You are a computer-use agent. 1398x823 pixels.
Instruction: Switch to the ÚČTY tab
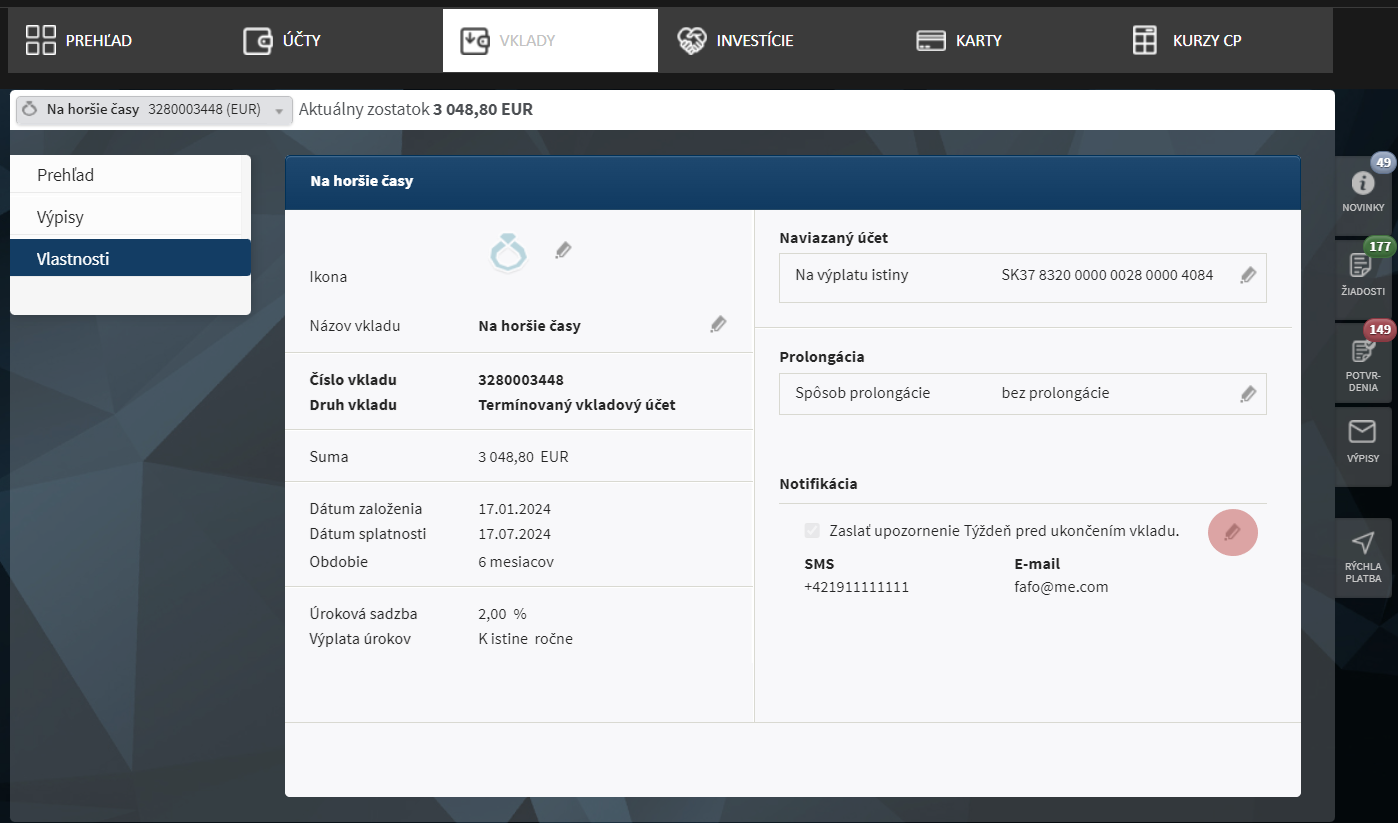pyautogui.click(x=281, y=40)
